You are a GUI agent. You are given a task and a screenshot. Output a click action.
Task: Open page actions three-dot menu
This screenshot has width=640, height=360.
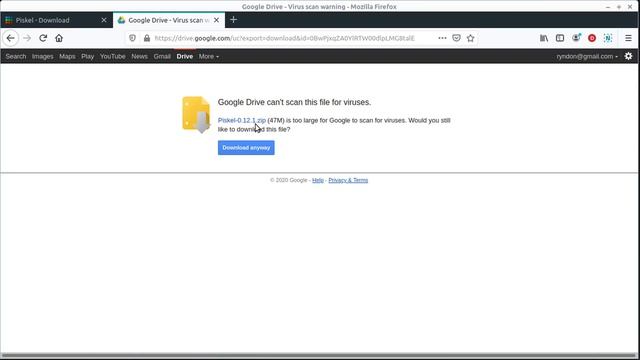tap(442, 38)
